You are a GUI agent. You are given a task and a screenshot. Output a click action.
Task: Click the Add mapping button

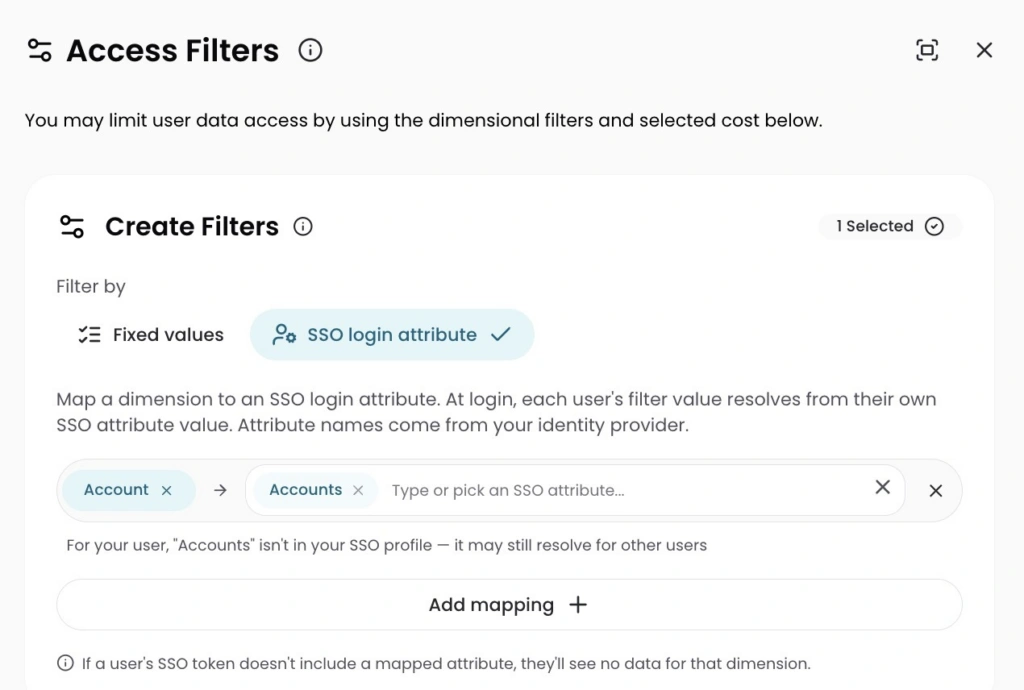[x=509, y=604]
